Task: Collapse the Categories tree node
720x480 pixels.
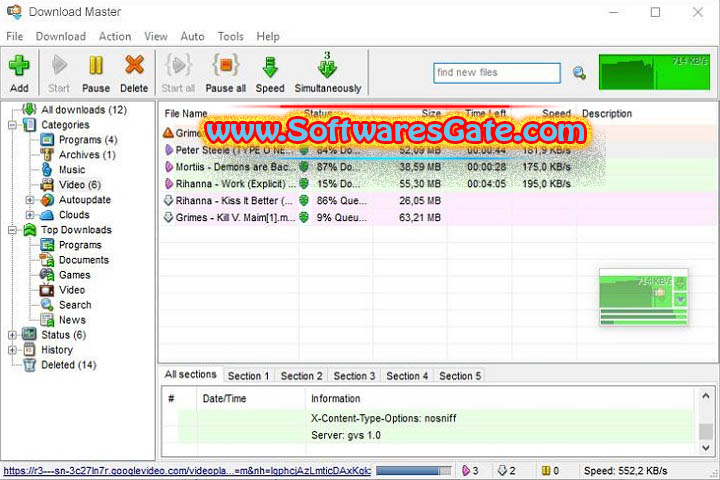Action: coord(12,125)
